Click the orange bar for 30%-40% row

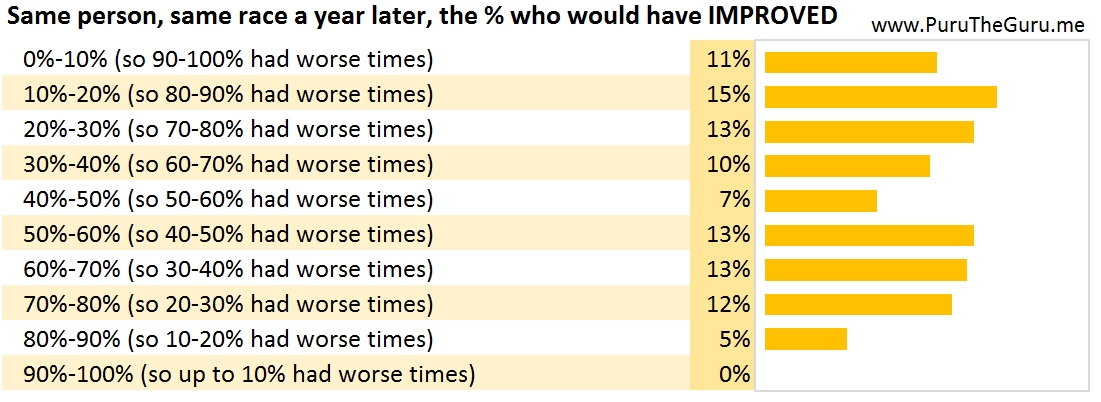(x=847, y=166)
